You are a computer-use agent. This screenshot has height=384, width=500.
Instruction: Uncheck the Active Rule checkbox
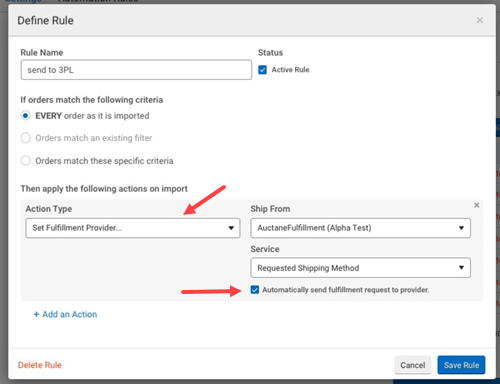pyautogui.click(x=262, y=70)
